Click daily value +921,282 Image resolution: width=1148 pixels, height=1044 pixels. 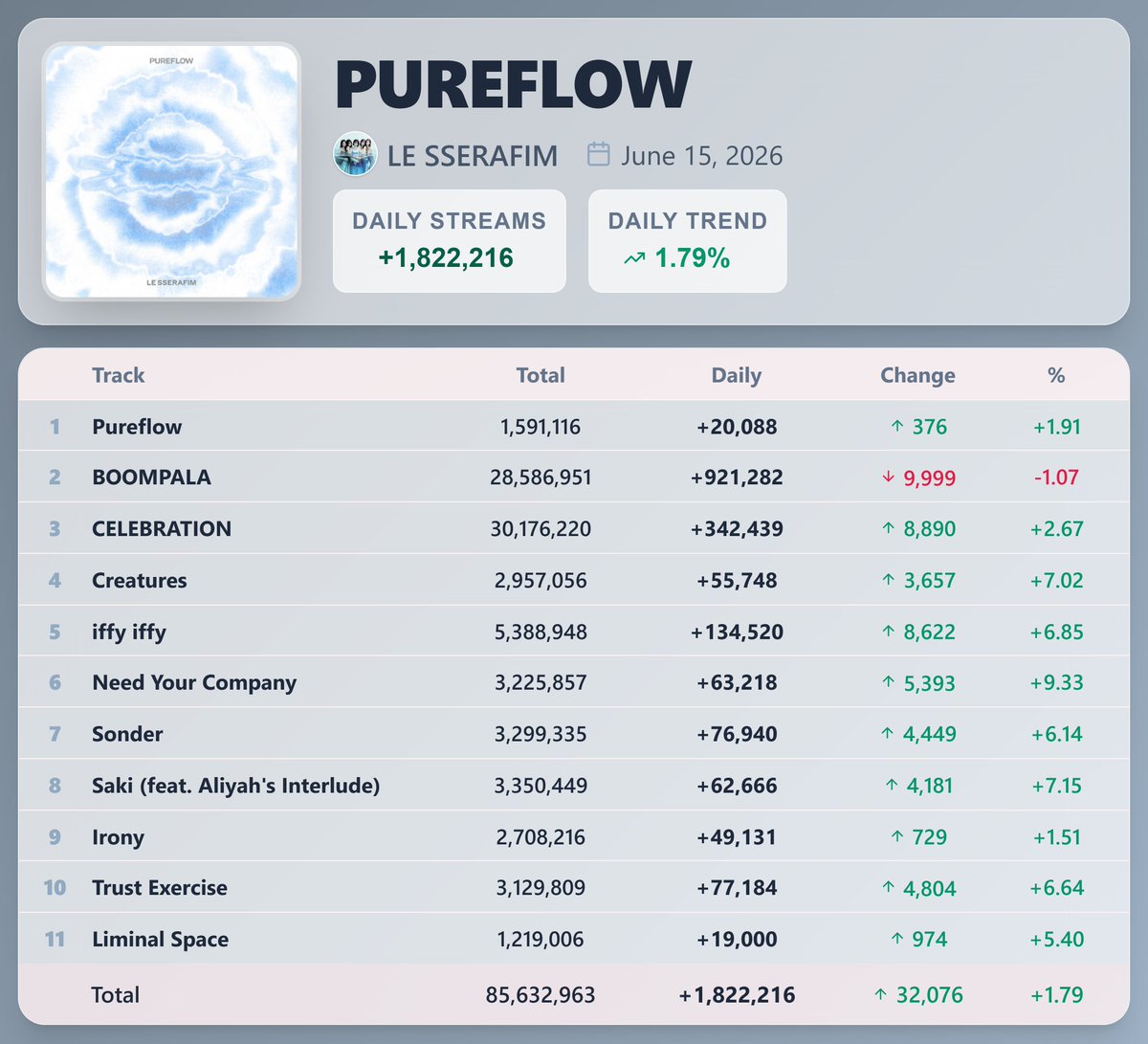click(x=737, y=478)
